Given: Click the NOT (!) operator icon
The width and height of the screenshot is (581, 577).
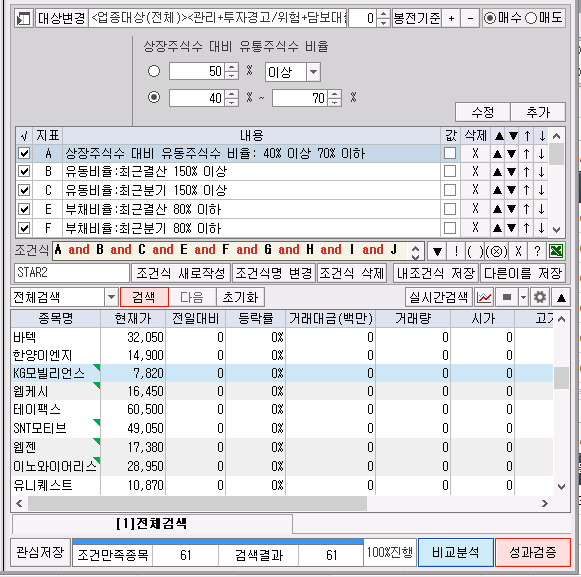Looking at the screenshot, I should tap(456, 252).
